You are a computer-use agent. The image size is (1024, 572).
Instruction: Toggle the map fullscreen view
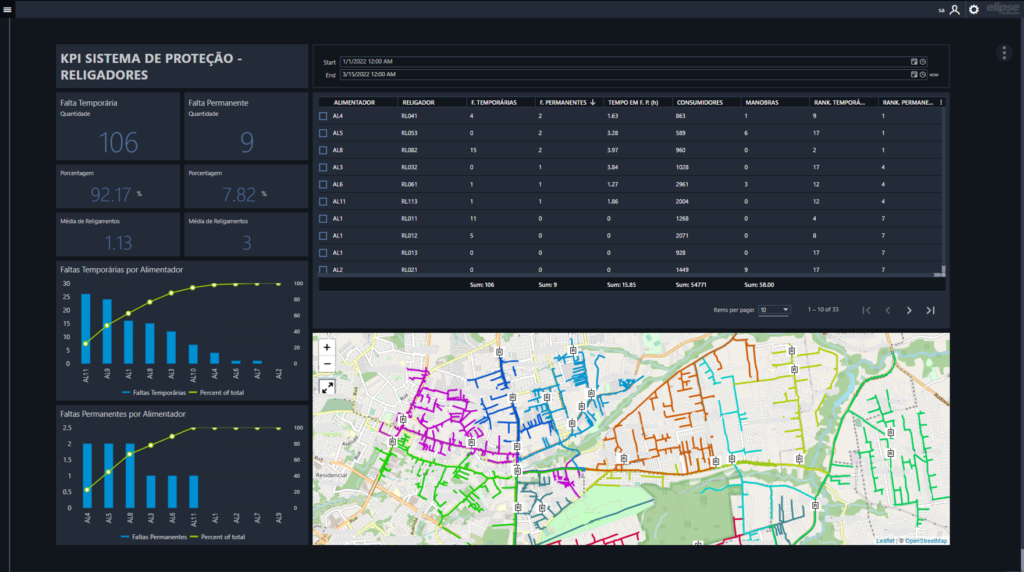tap(327, 387)
